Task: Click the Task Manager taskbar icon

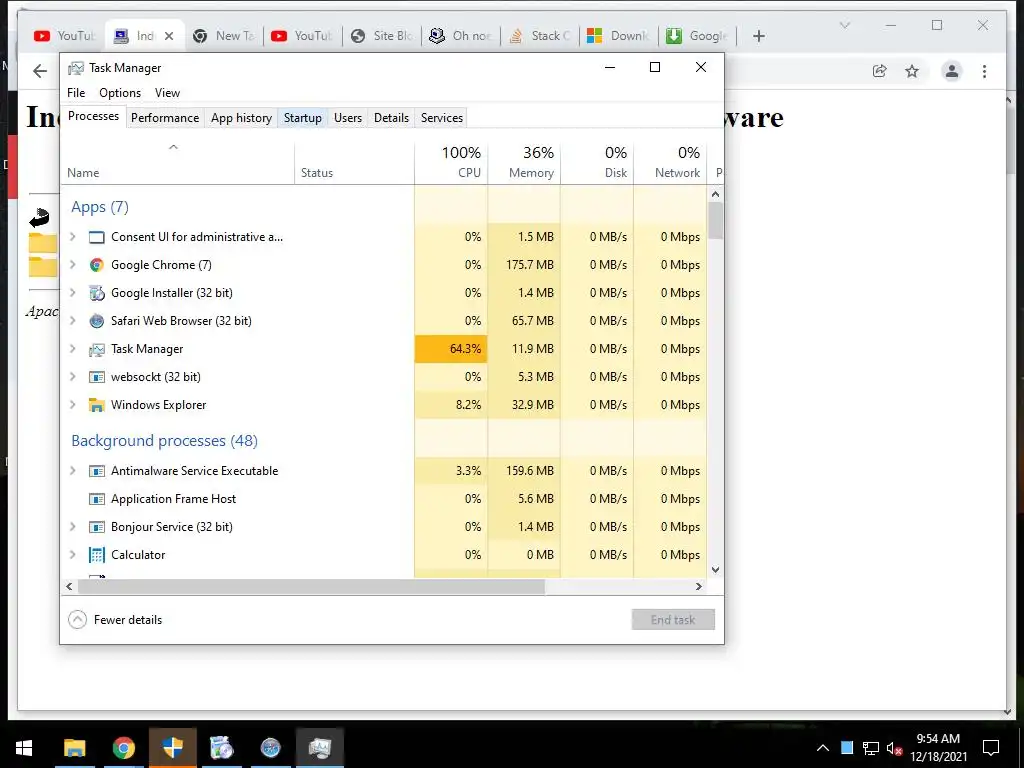Action: [320, 748]
